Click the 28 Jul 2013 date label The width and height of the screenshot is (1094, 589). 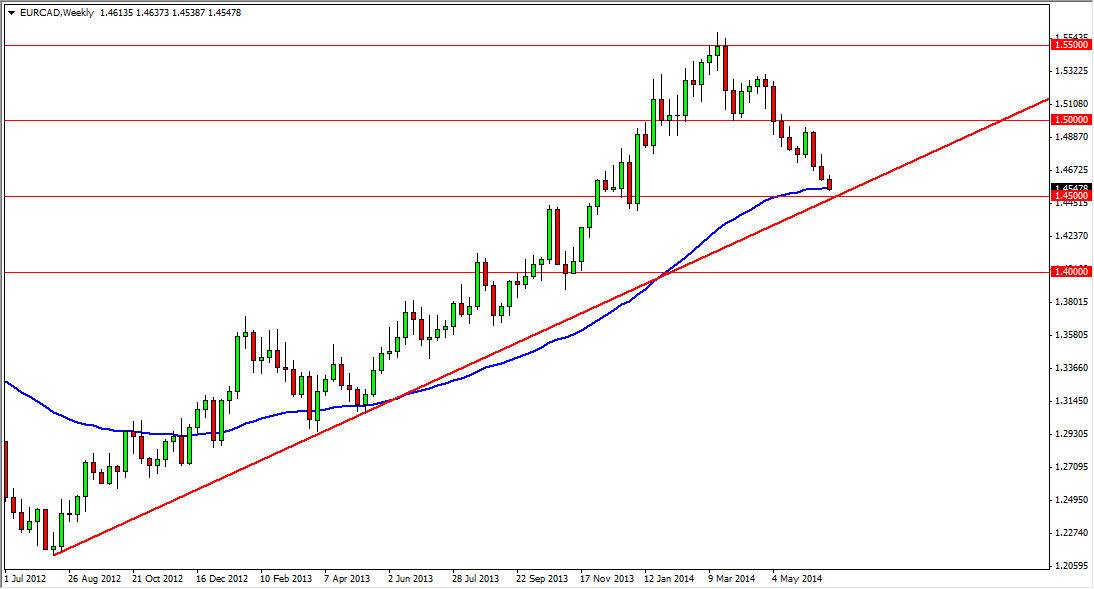pyautogui.click(x=476, y=579)
